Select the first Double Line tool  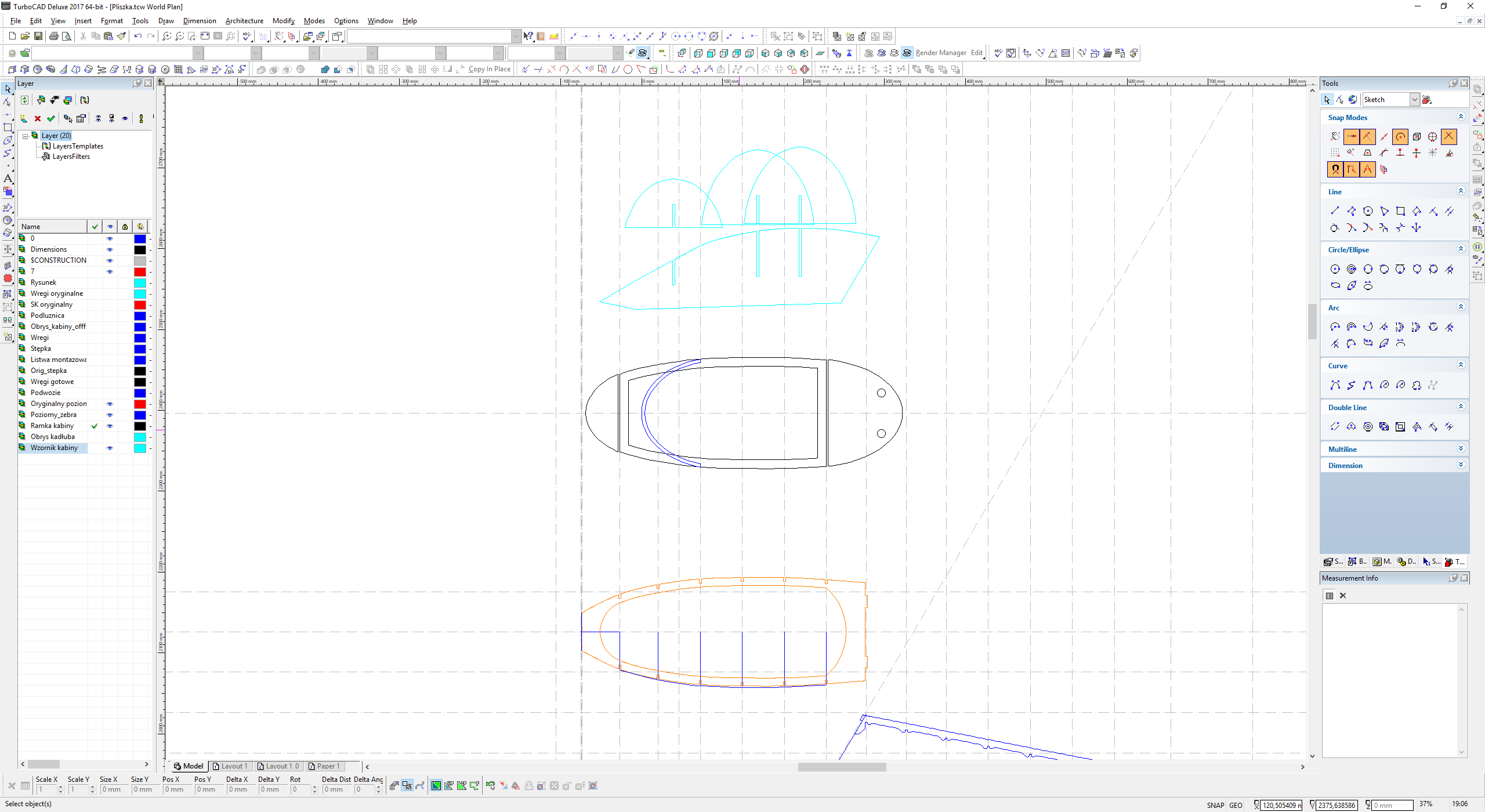1335,427
